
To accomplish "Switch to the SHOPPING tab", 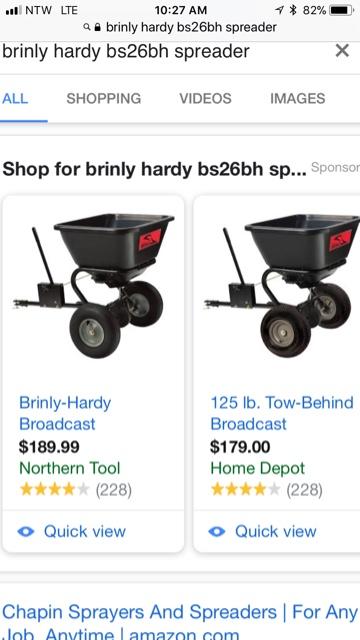I will coord(104,98).
